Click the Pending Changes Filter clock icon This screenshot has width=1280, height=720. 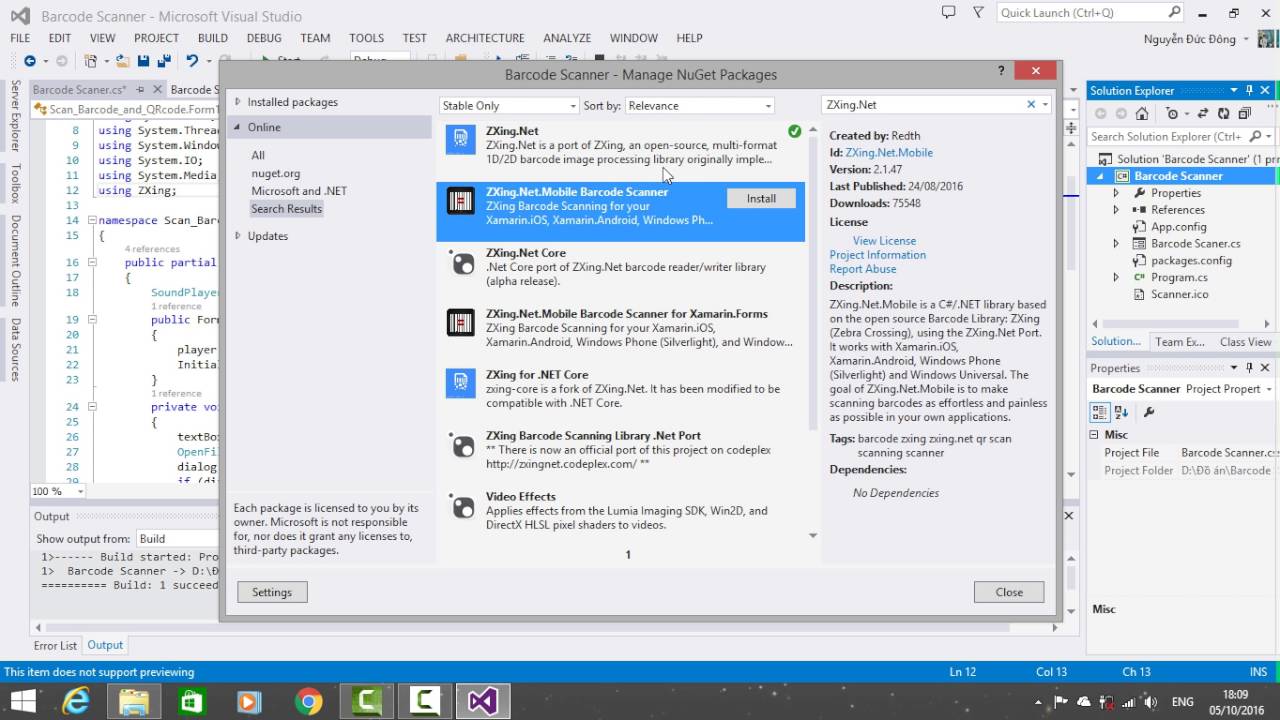[1172, 114]
